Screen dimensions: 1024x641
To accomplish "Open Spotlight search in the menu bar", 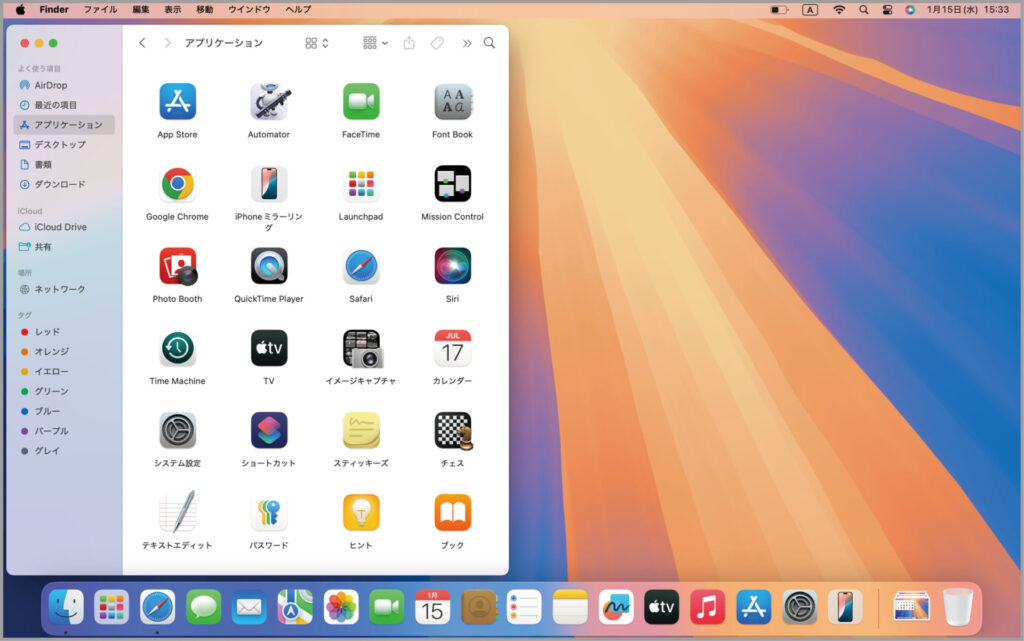I will tap(863, 10).
